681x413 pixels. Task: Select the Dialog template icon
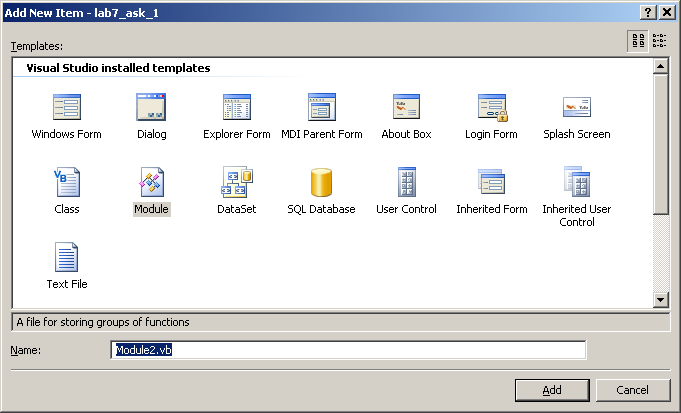pyautogui.click(x=151, y=107)
